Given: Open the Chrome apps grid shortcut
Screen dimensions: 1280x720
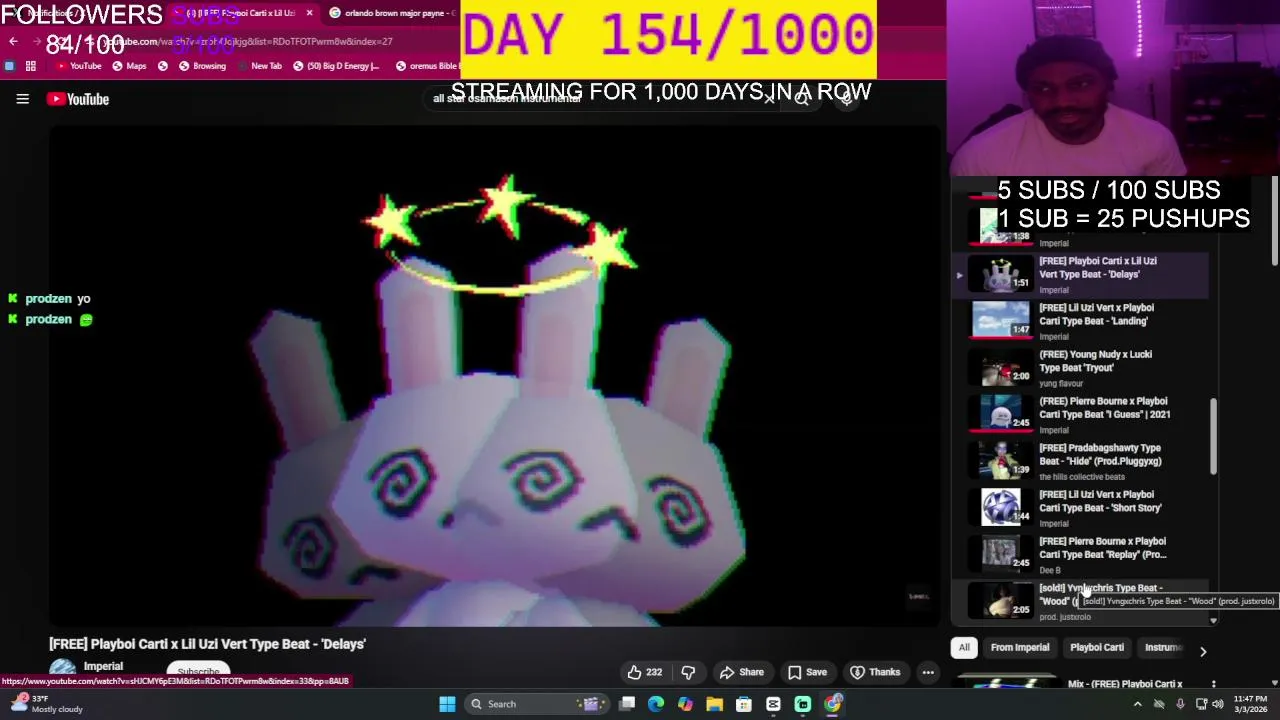Looking at the screenshot, I should [31, 66].
